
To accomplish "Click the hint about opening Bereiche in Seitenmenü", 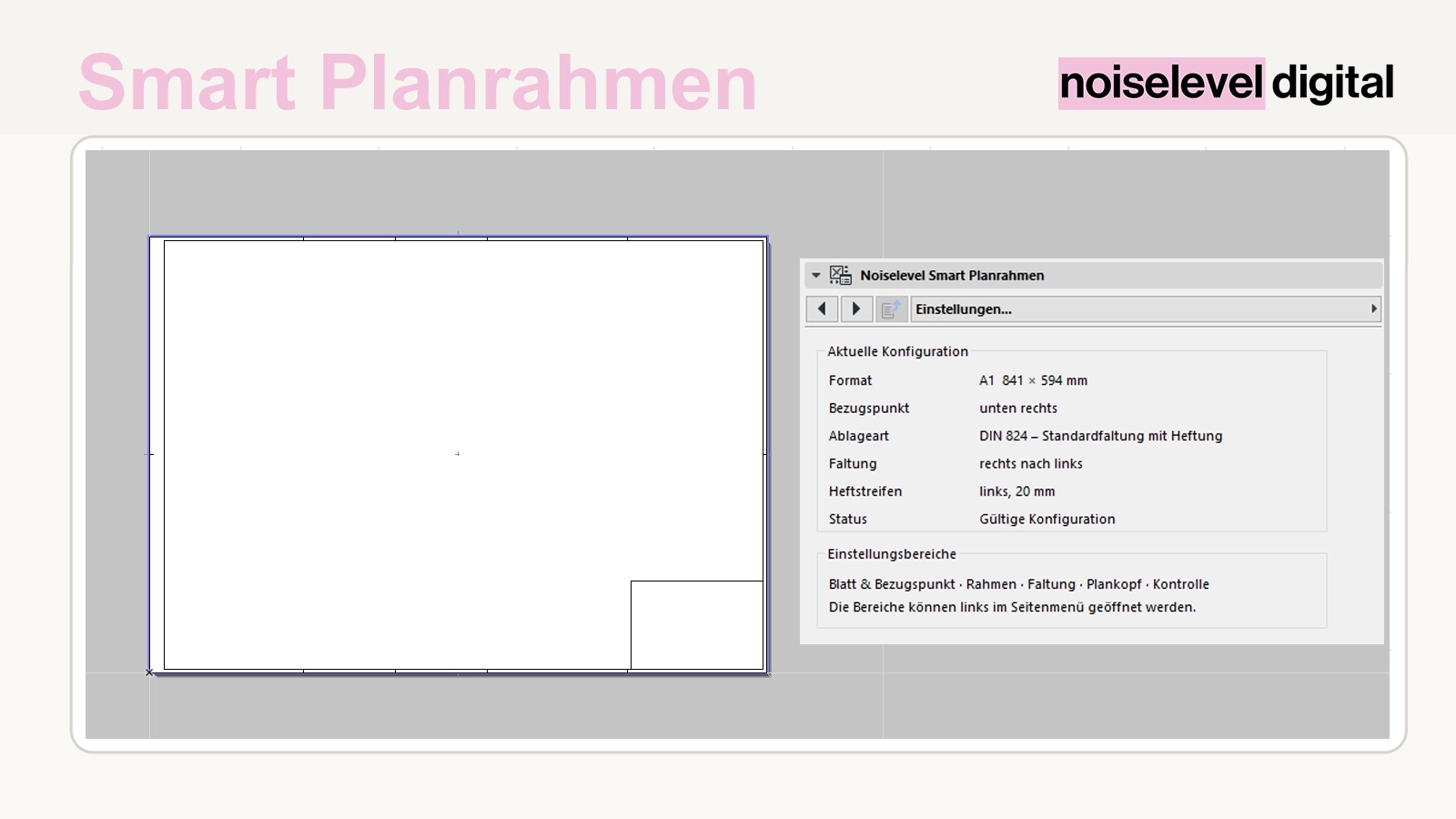I will pyautogui.click(x=1012, y=607).
